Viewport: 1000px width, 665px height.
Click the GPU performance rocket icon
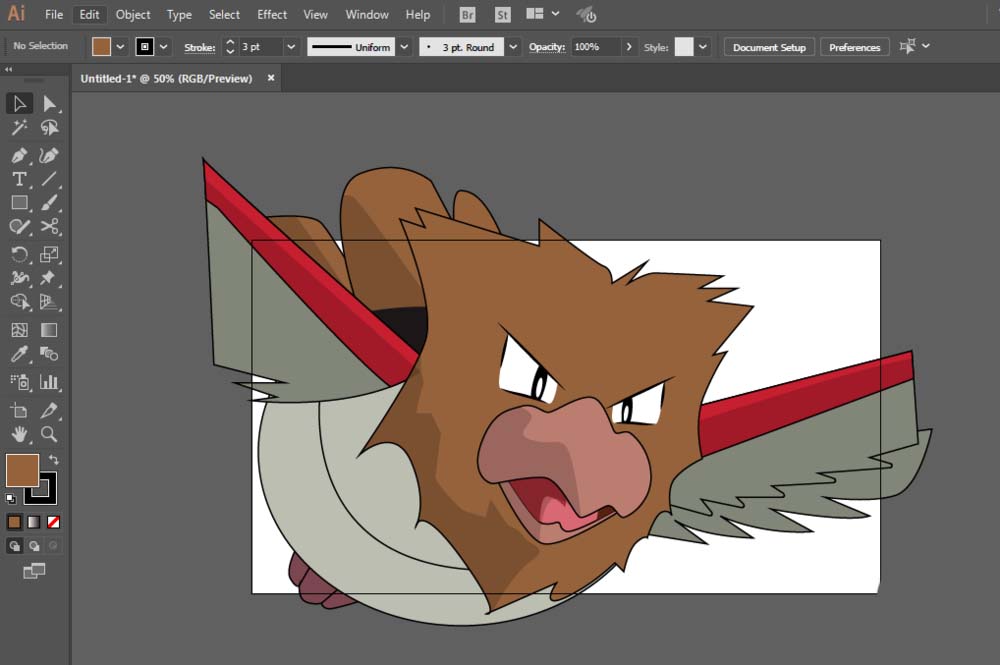click(586, 15)
